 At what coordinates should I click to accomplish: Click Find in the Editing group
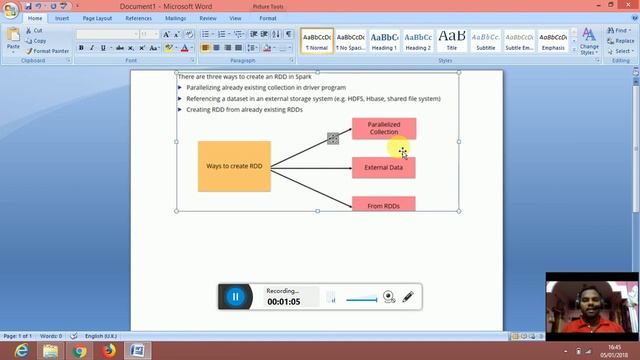pyautogui.click(x=619, y=31)
